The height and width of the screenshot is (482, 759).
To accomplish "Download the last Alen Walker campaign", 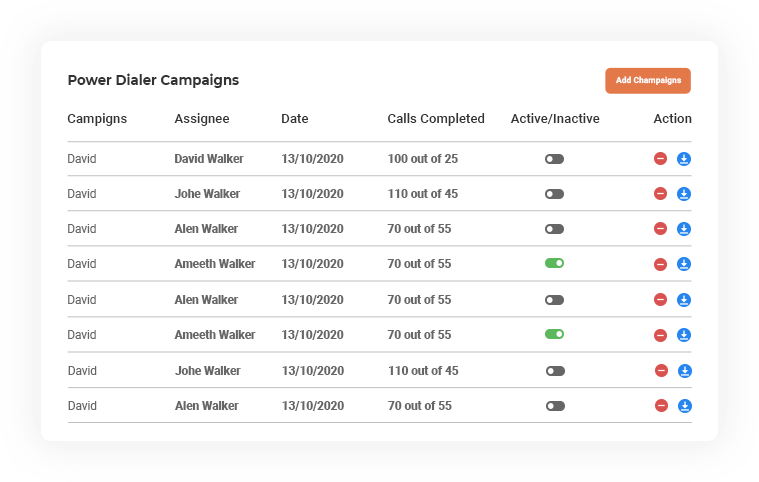I will click(x=685, y=406).
